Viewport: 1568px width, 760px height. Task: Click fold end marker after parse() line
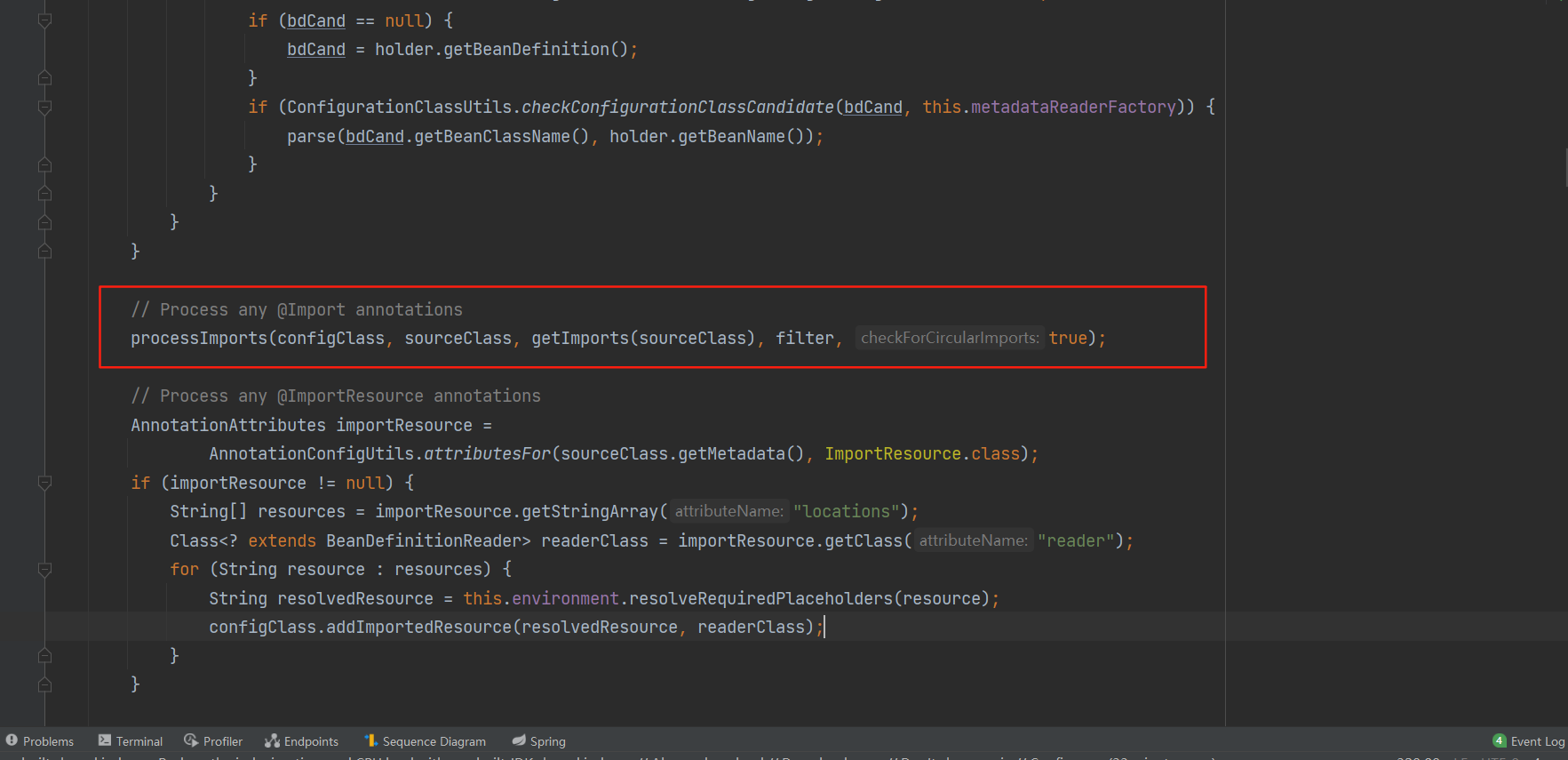(44, 164)
